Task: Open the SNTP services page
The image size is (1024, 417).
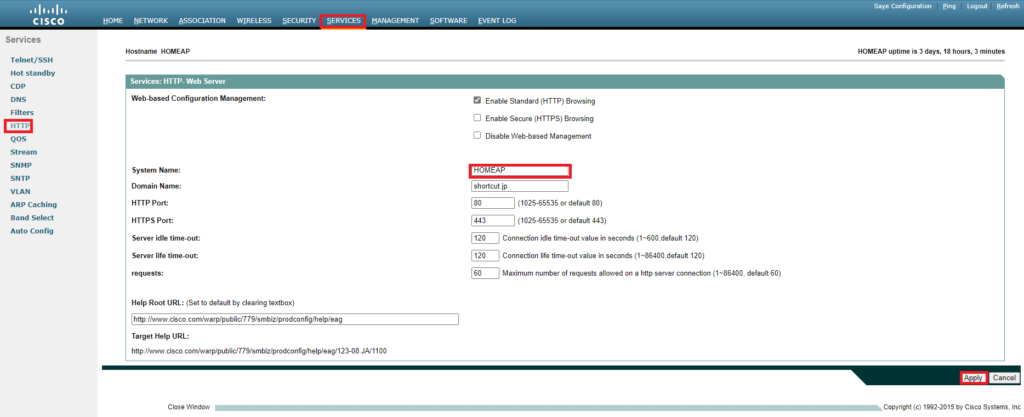Action: (20, 178)
